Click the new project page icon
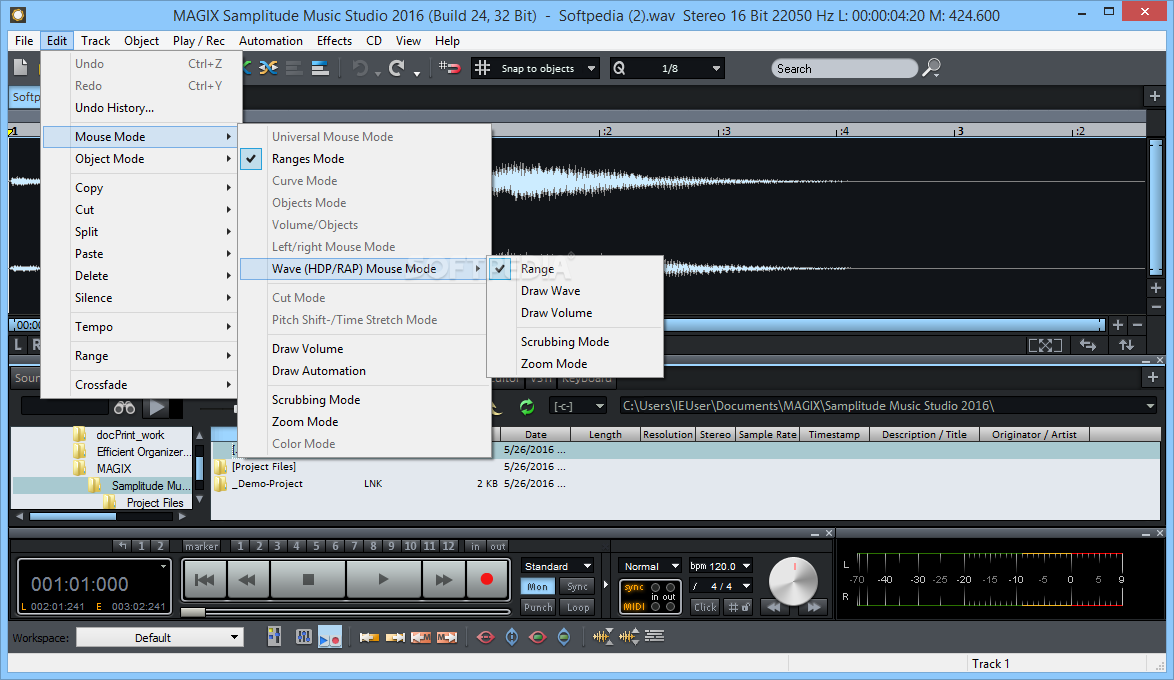The width and height of the screenshot is (1174, 680). [21, 67]
